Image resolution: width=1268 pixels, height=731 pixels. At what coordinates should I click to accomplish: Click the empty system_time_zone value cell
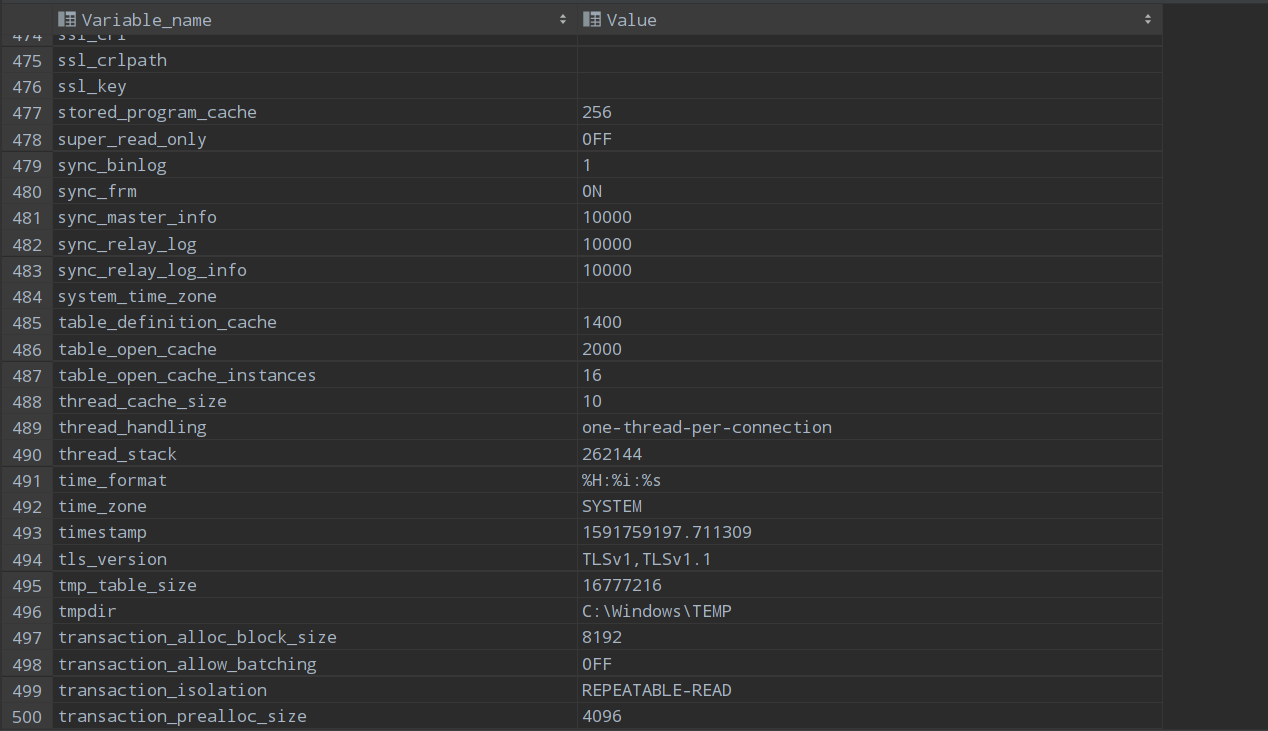[x=868, y=297]
